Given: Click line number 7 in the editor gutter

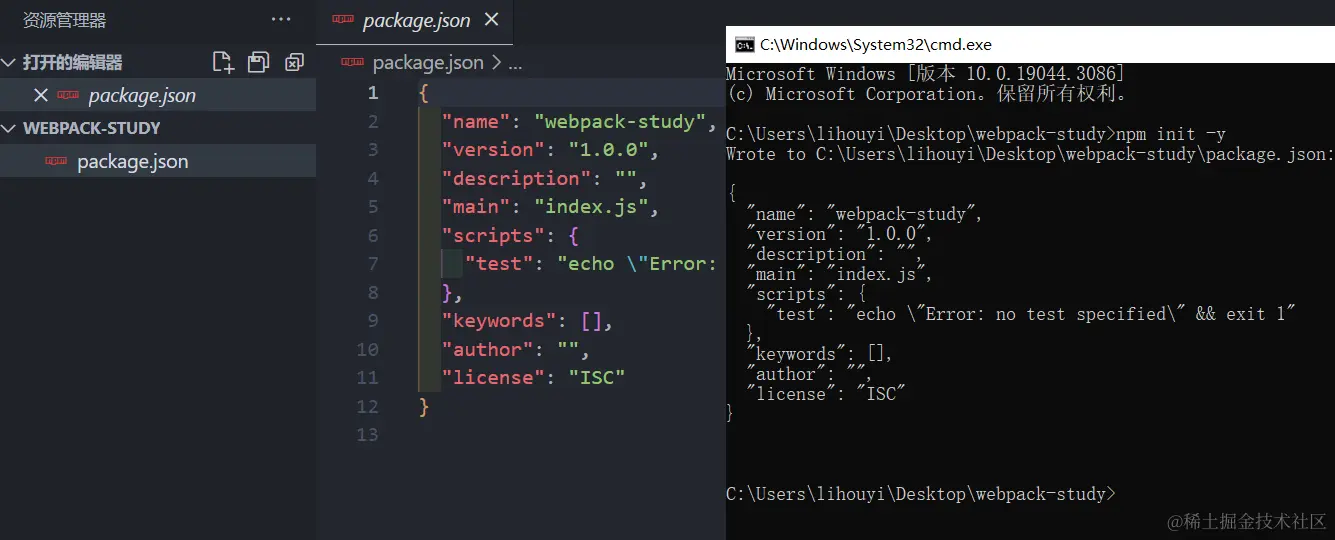Looking at the screenshot, I should pyautogui.click(x=373, y=264).
